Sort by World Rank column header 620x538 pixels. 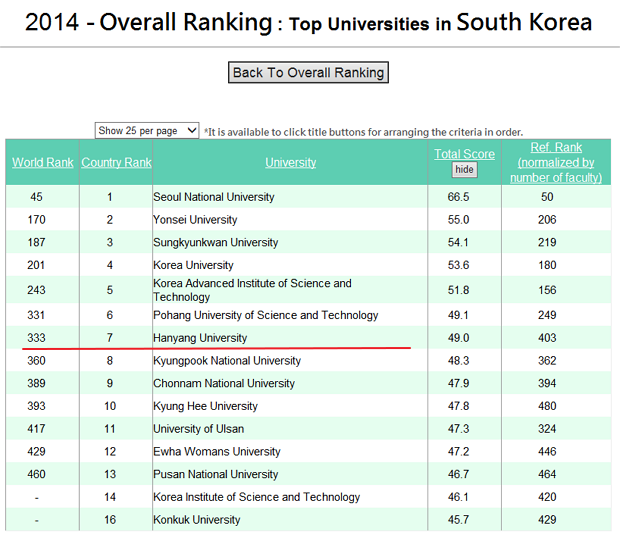(43, 162)
